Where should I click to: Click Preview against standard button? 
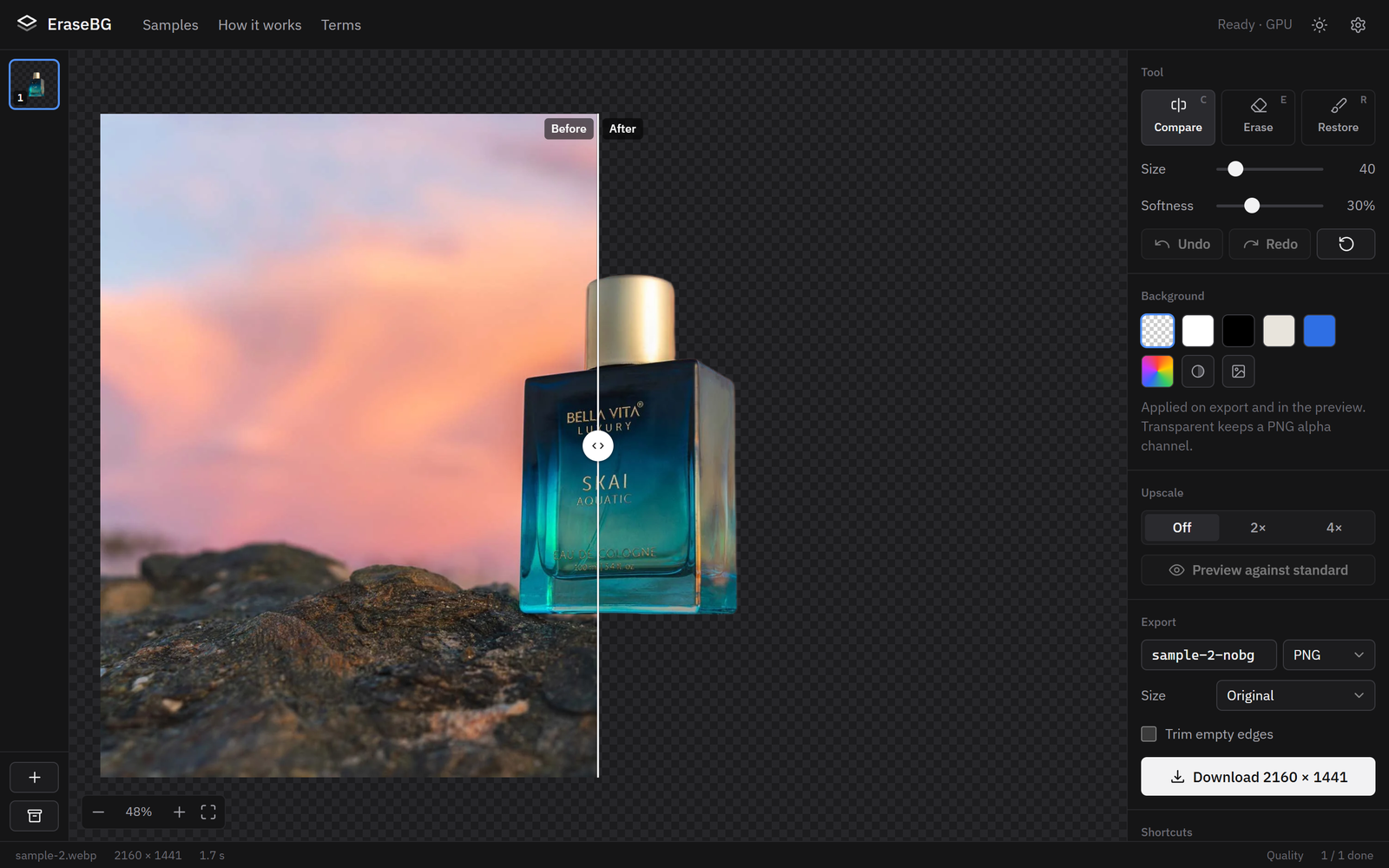[x=1258, y=570]
